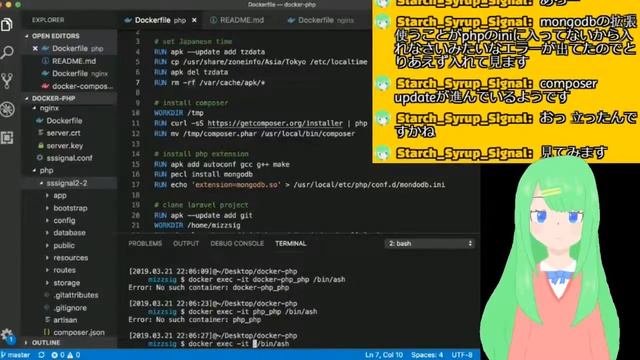The image size is (640, 360).
Task: Click 'Ln 7, Col 10' in status bar
Action: (384, 355)
